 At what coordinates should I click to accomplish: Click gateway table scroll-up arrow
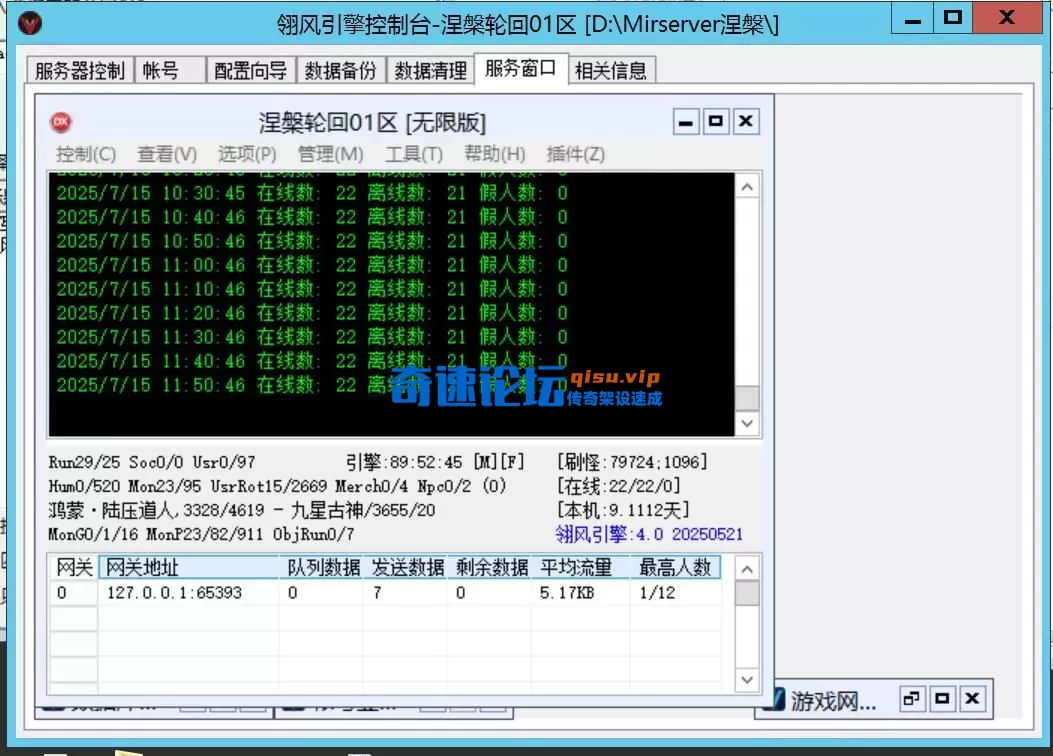coord(746,567)
